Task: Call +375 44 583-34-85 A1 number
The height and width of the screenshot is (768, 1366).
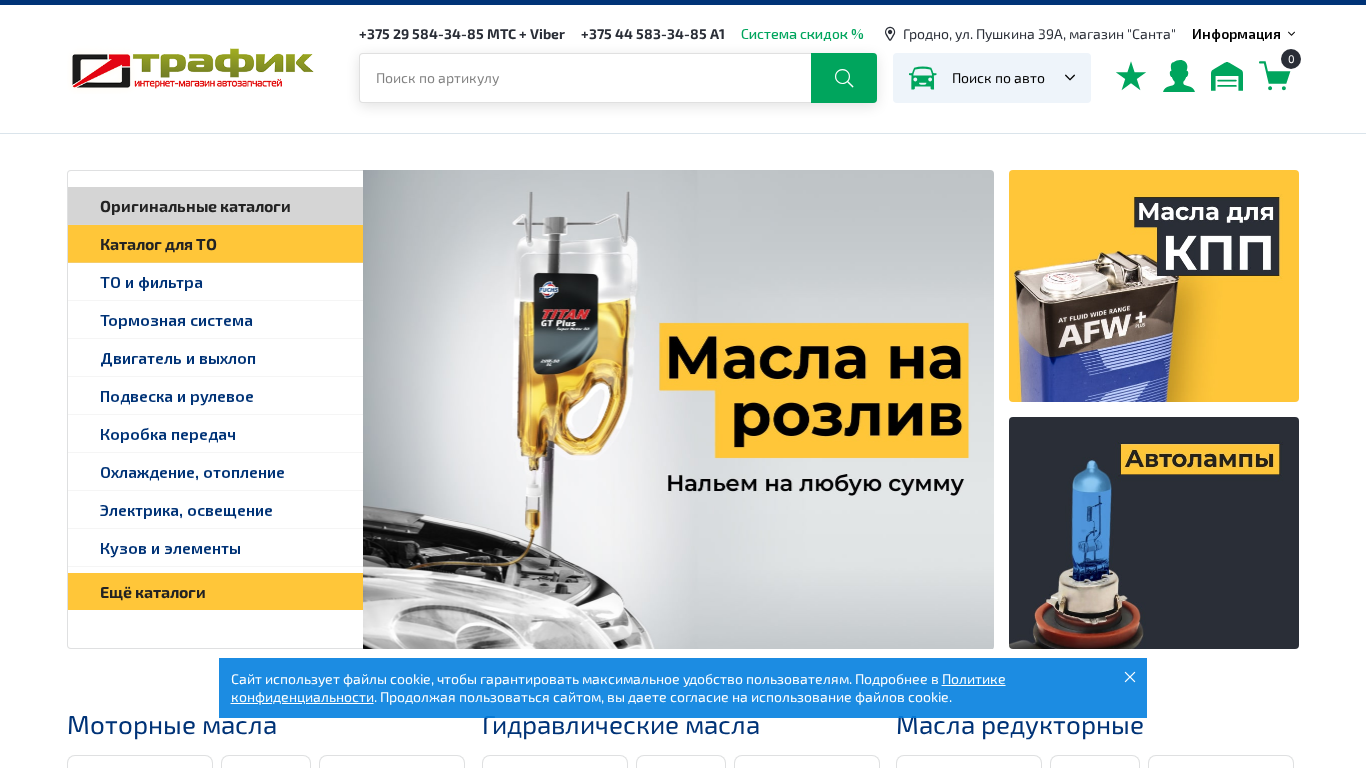Action: tap(653, 34)
